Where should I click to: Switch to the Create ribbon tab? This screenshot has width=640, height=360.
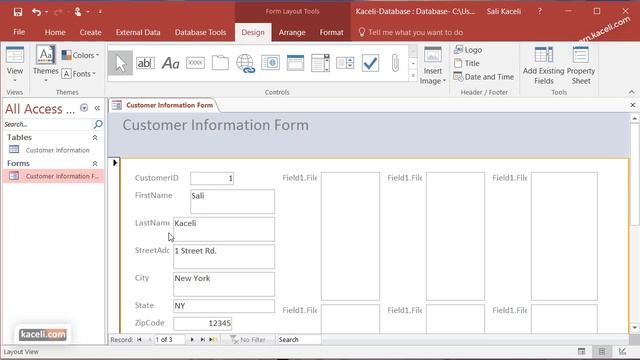tap(90, 32)
